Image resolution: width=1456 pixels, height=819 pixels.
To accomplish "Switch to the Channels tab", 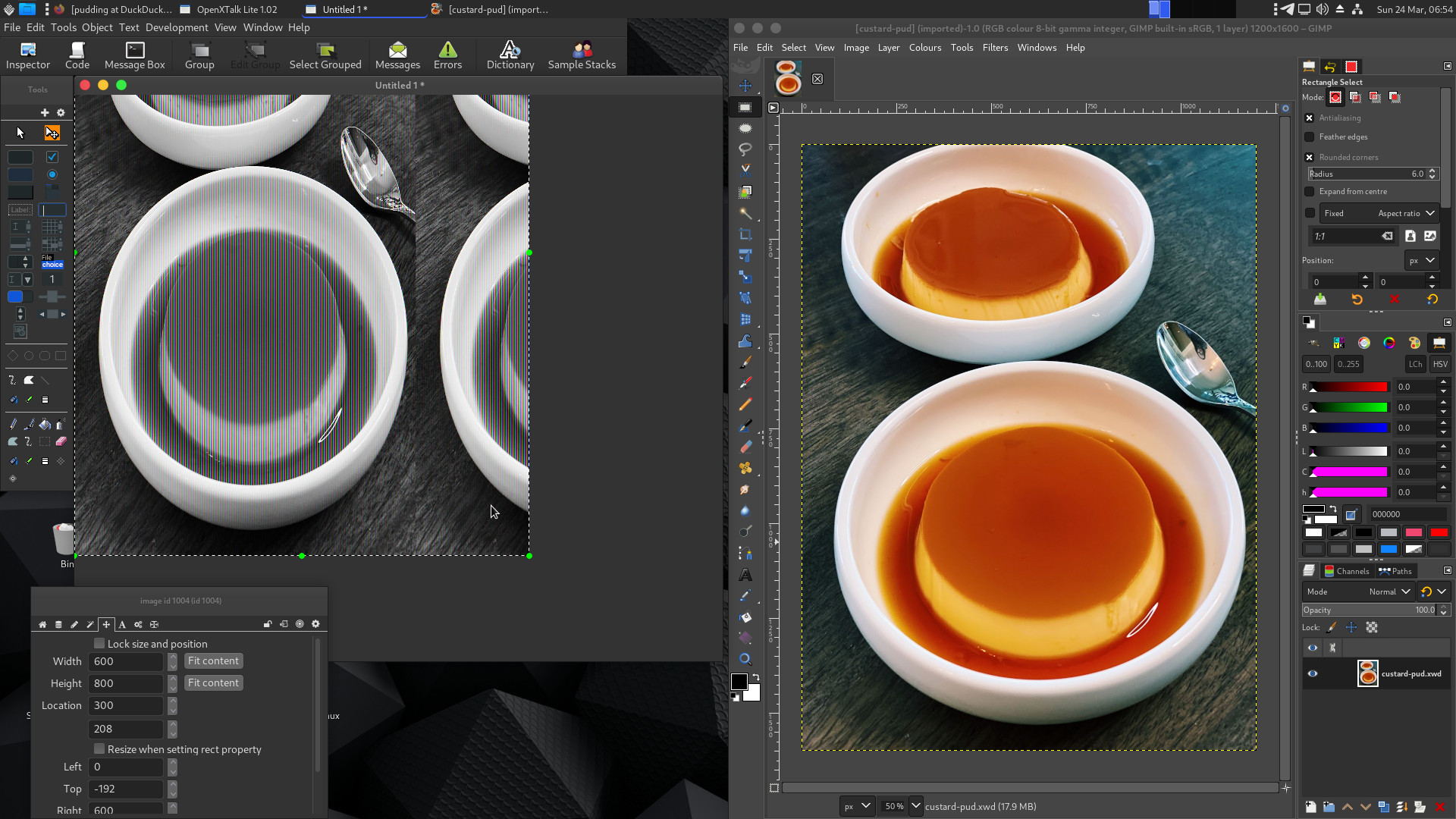I will point(1346,571).
